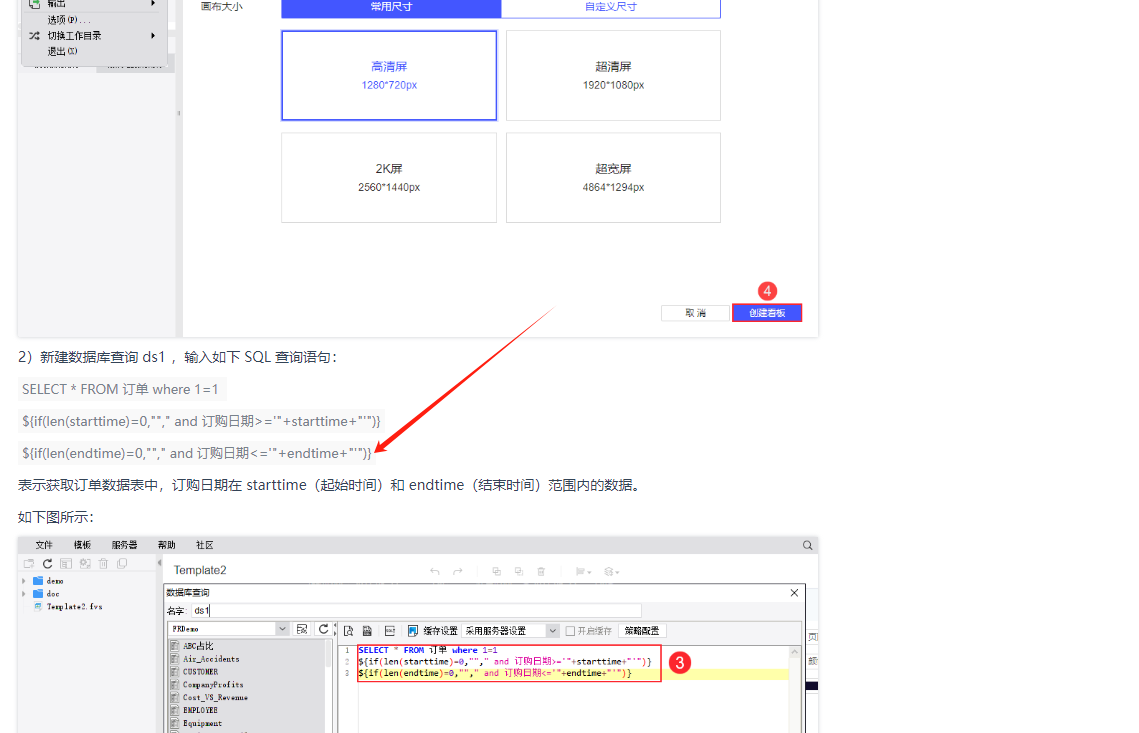Click the shuffle icon beside 切换工作目录
The height and width of the screenshot is (733, 1139).
coord(34,36)
